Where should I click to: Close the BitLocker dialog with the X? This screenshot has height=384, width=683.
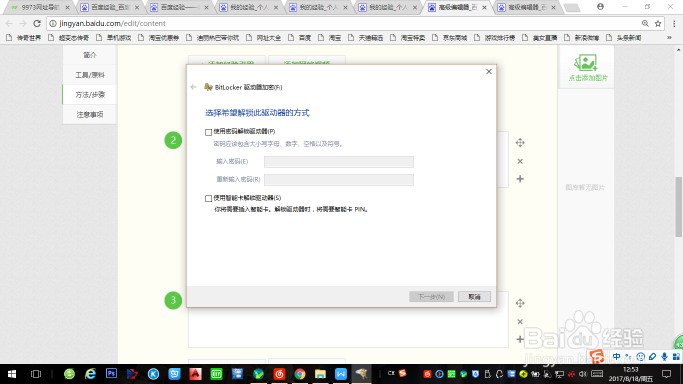pyautogui.click(x=489, y=71)
